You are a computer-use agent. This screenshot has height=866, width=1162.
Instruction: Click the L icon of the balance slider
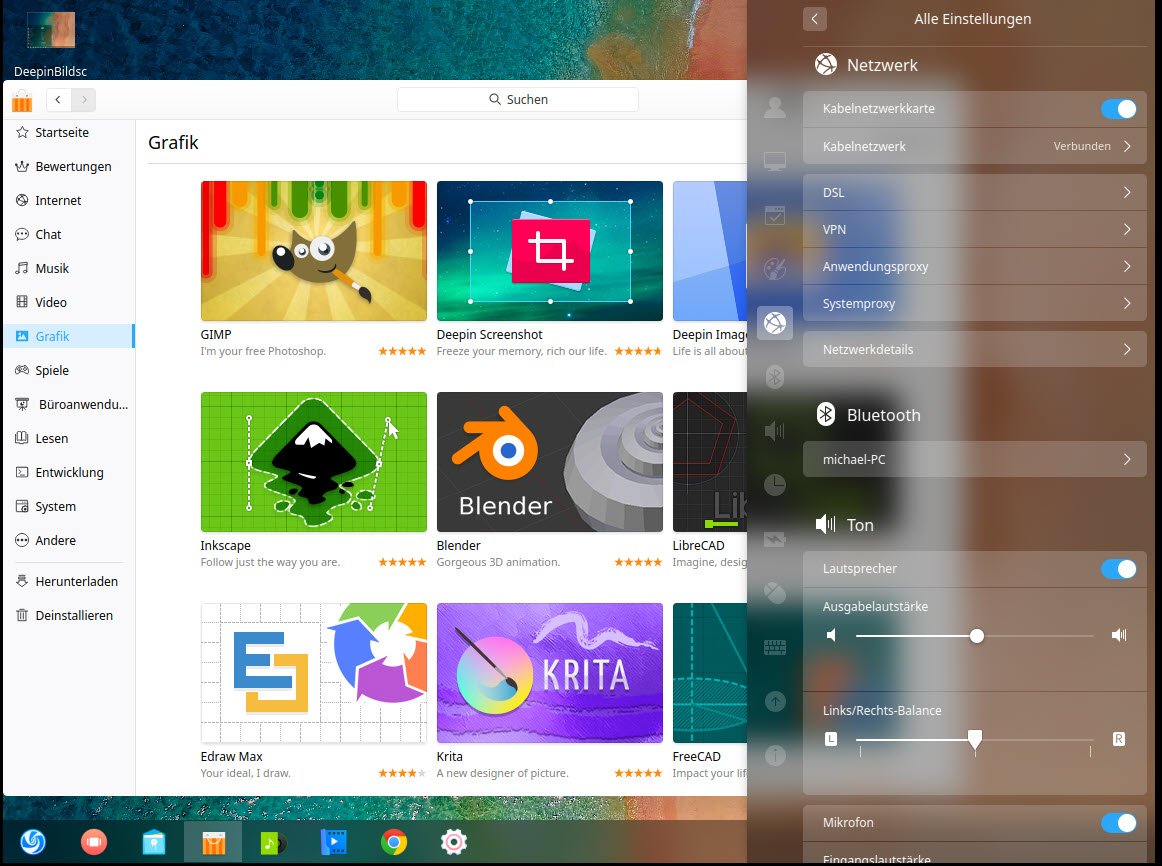[831, 739]
